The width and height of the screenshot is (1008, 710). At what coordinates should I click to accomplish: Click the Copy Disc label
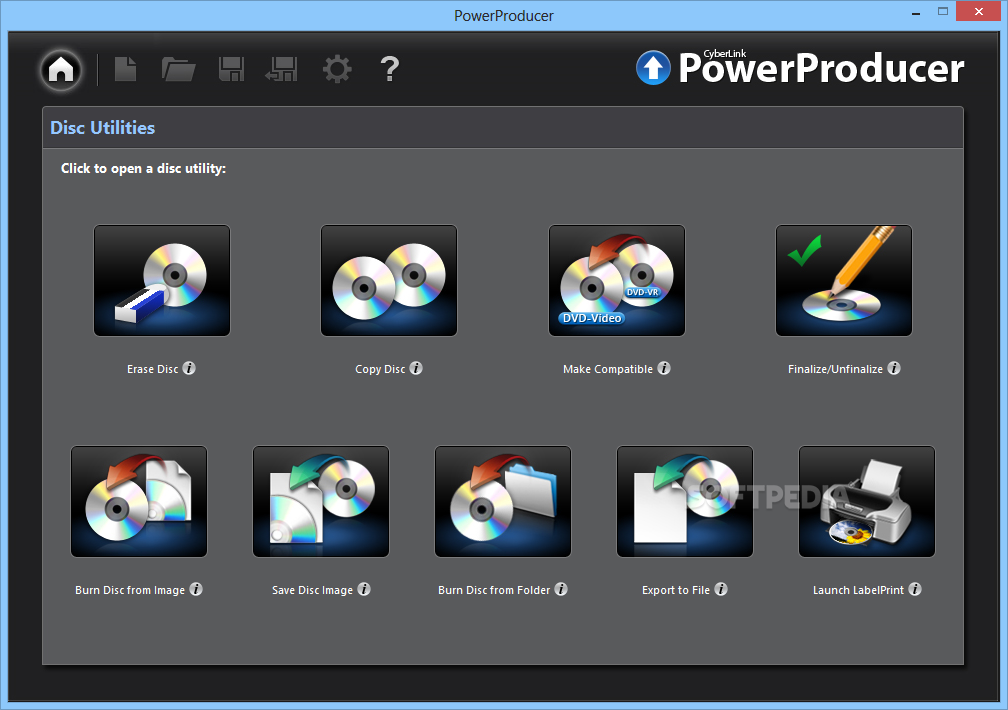point(380,369)
